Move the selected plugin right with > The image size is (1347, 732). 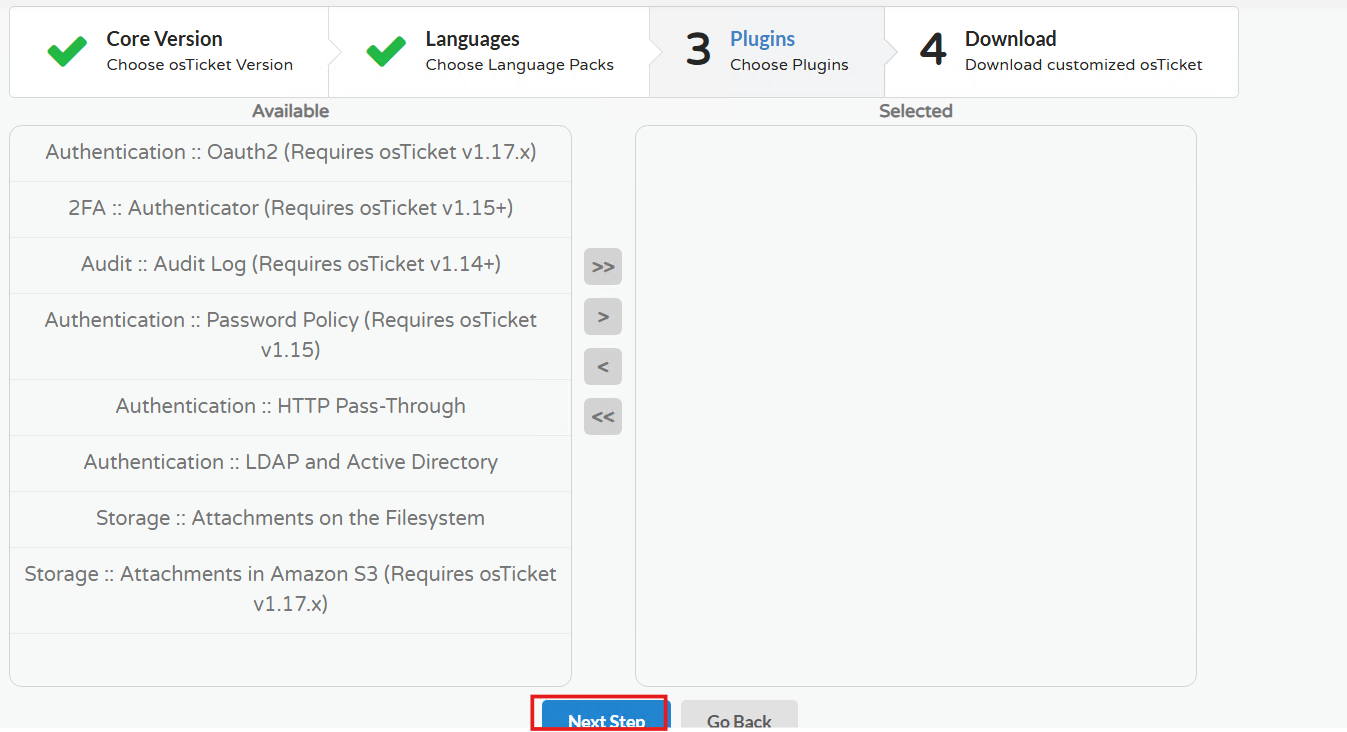pyautogui.click(x=603, y=317)
